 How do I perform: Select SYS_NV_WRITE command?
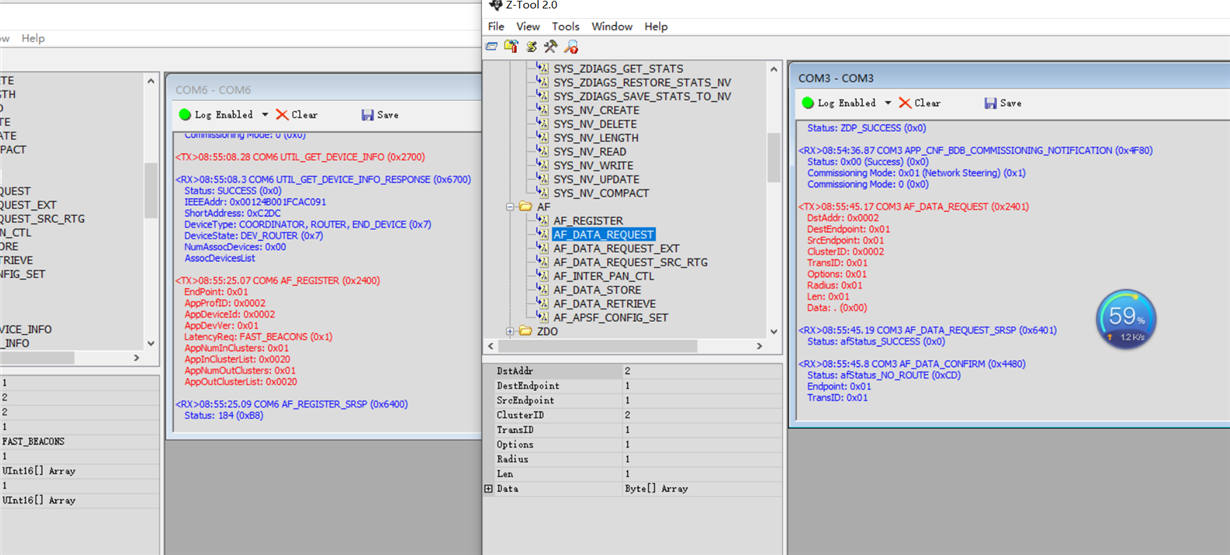pyautogui.click(x=593, y=165)
